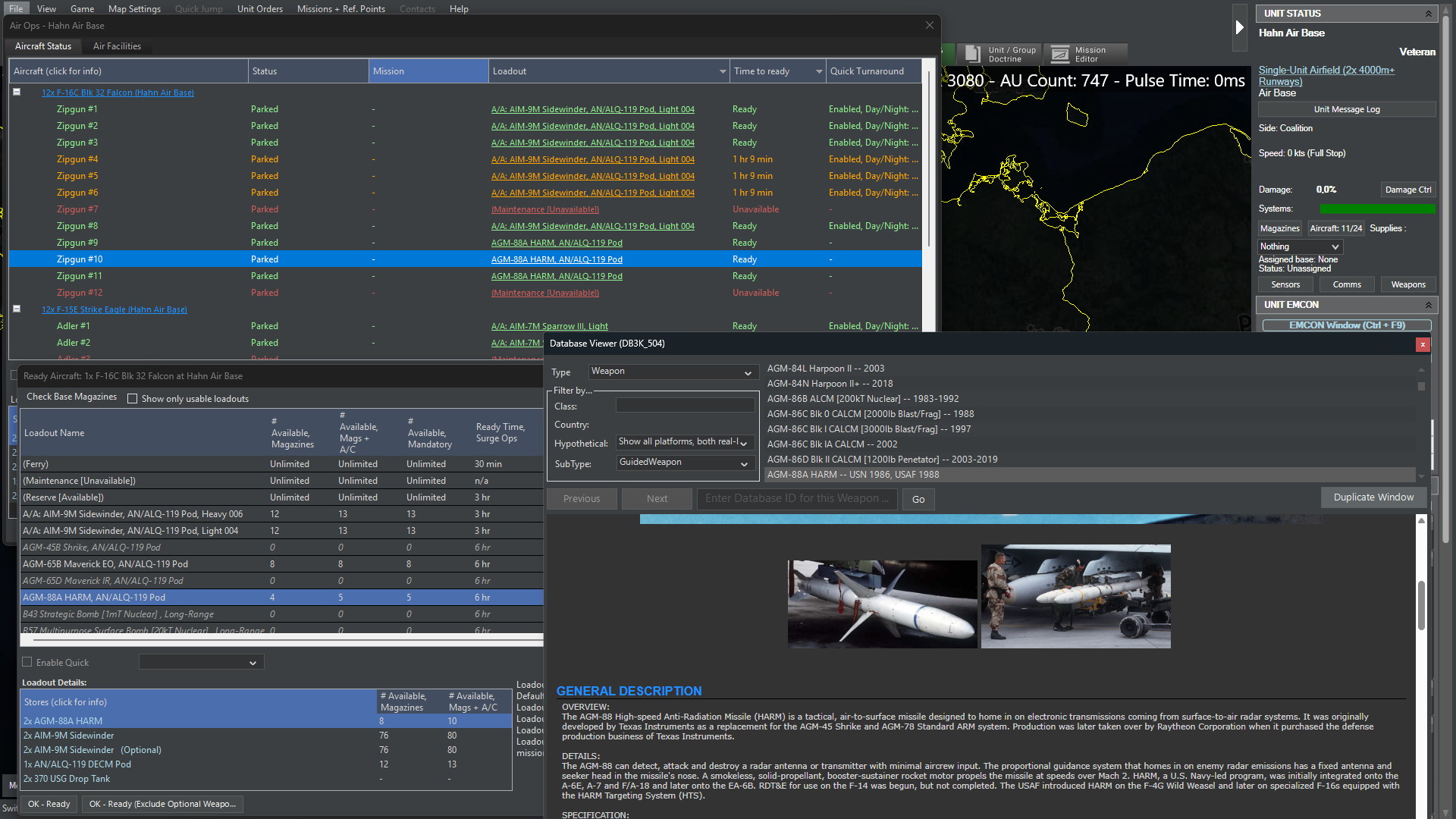
Task: Switch to the Air Facilities tab
Action: pyautogui.click(x=117, y=46)
